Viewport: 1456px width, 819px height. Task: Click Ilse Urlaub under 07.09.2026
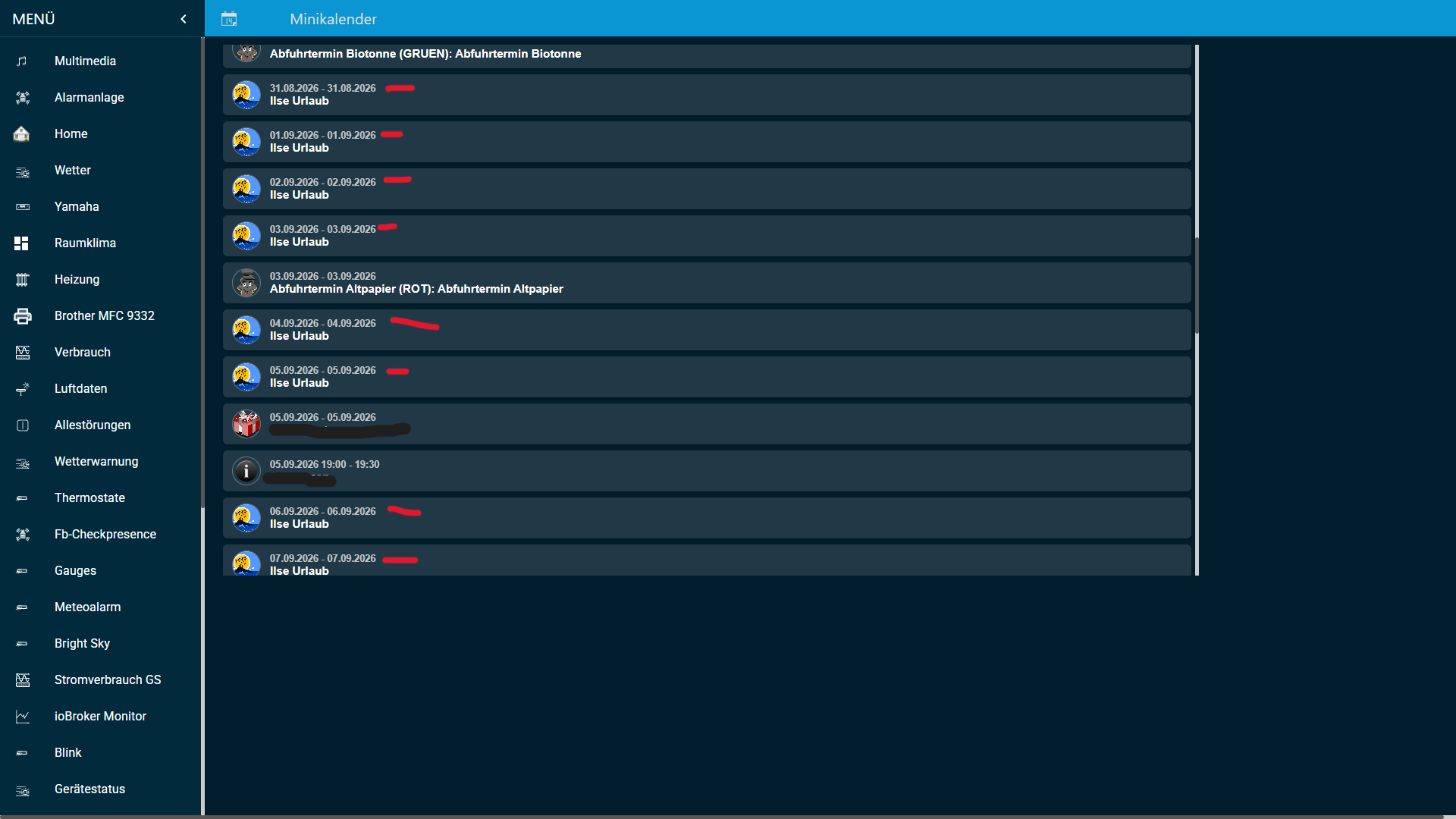tap(300, 570)
